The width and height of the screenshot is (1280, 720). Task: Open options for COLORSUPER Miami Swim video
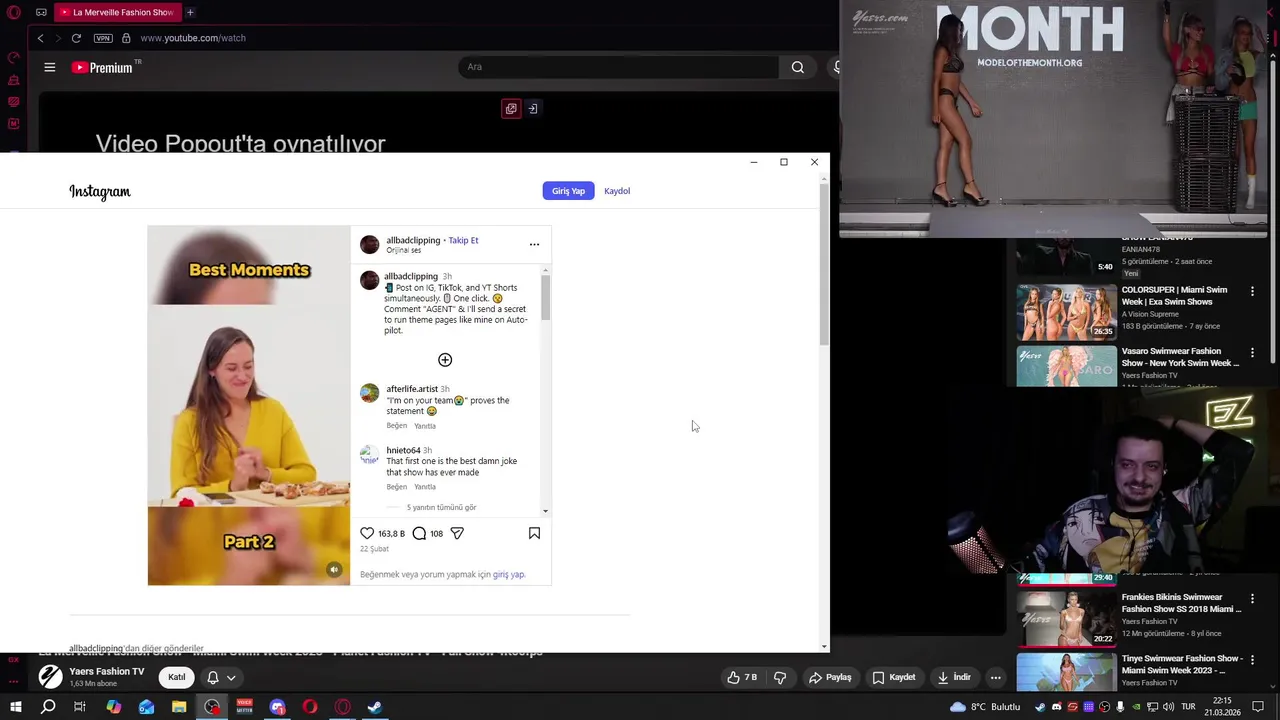1252,291
